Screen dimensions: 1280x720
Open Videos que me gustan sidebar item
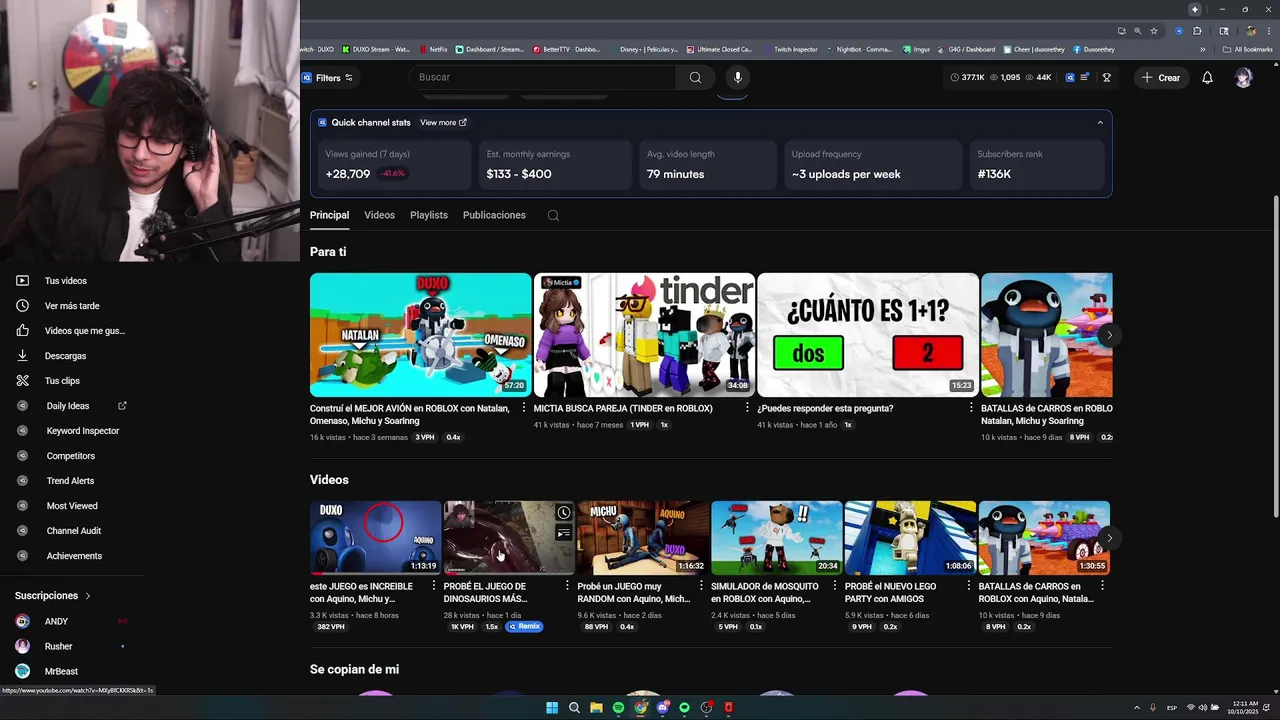[85, 331]
